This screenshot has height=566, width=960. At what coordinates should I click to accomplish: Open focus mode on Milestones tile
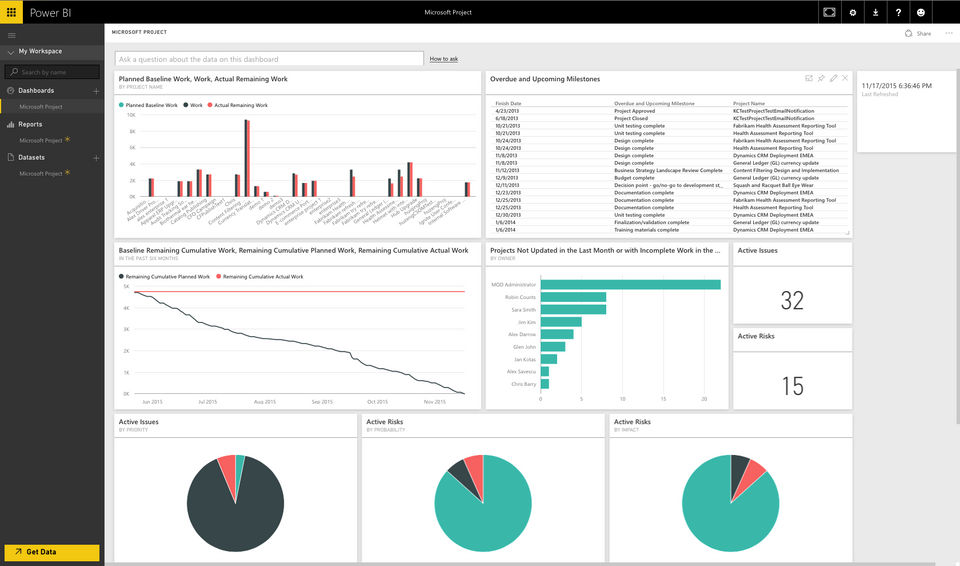pos(809,78)
